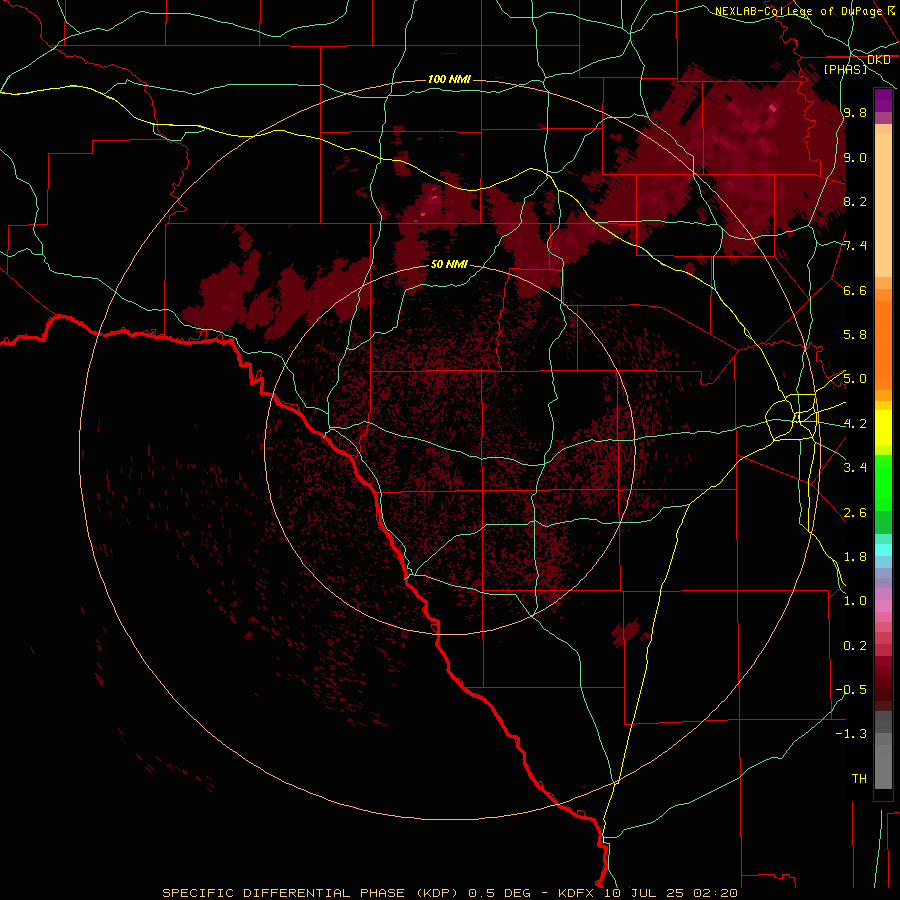The image size is (900, 900).
Task: Pick the gray colorbar segment near TH
Action: (883, 766)
